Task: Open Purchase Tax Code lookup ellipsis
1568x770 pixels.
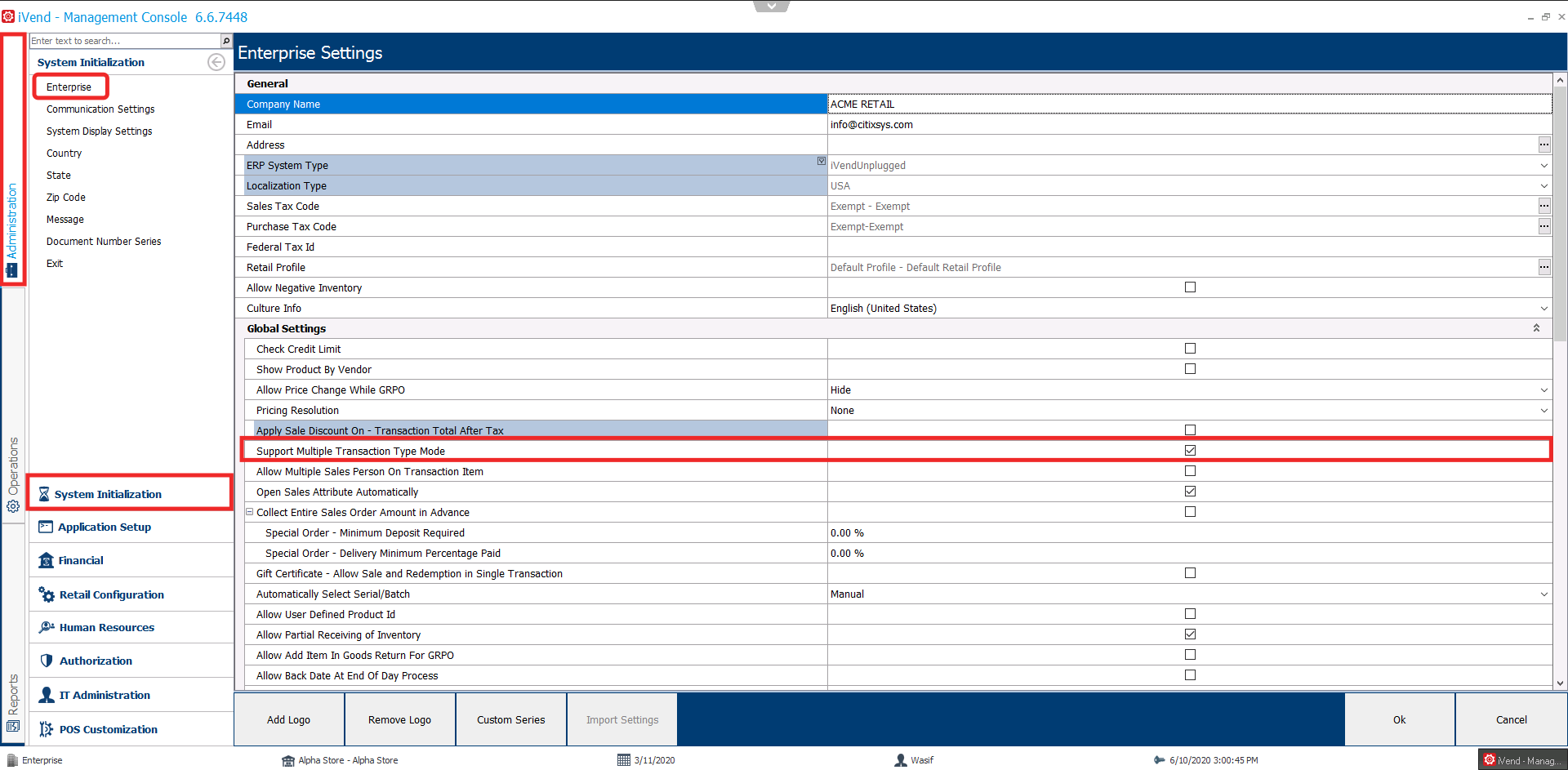Action: (1544, 226)
